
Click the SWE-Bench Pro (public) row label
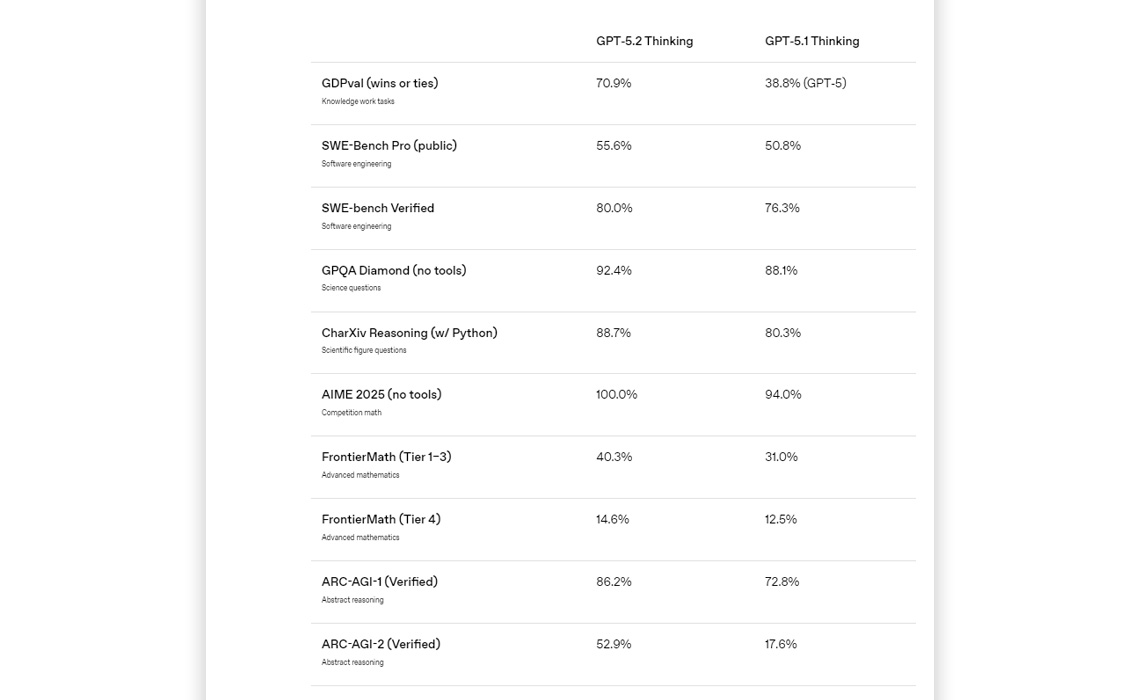click(x=388, y=146)
